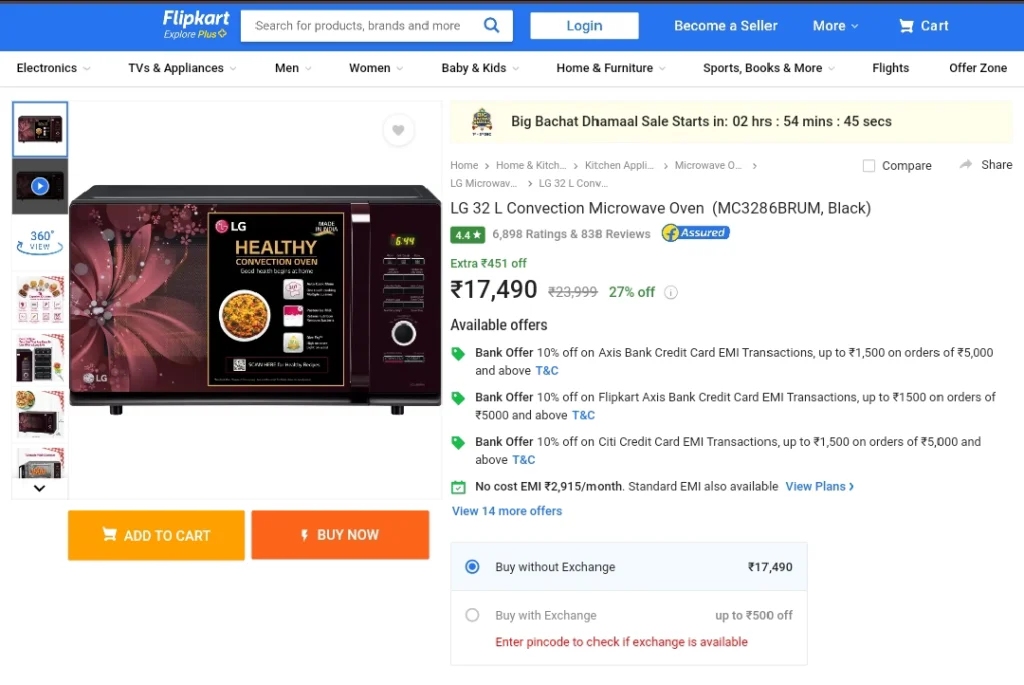Expand the Electronics category menu
Screen dimensions: 1024x685
point(54,68)
